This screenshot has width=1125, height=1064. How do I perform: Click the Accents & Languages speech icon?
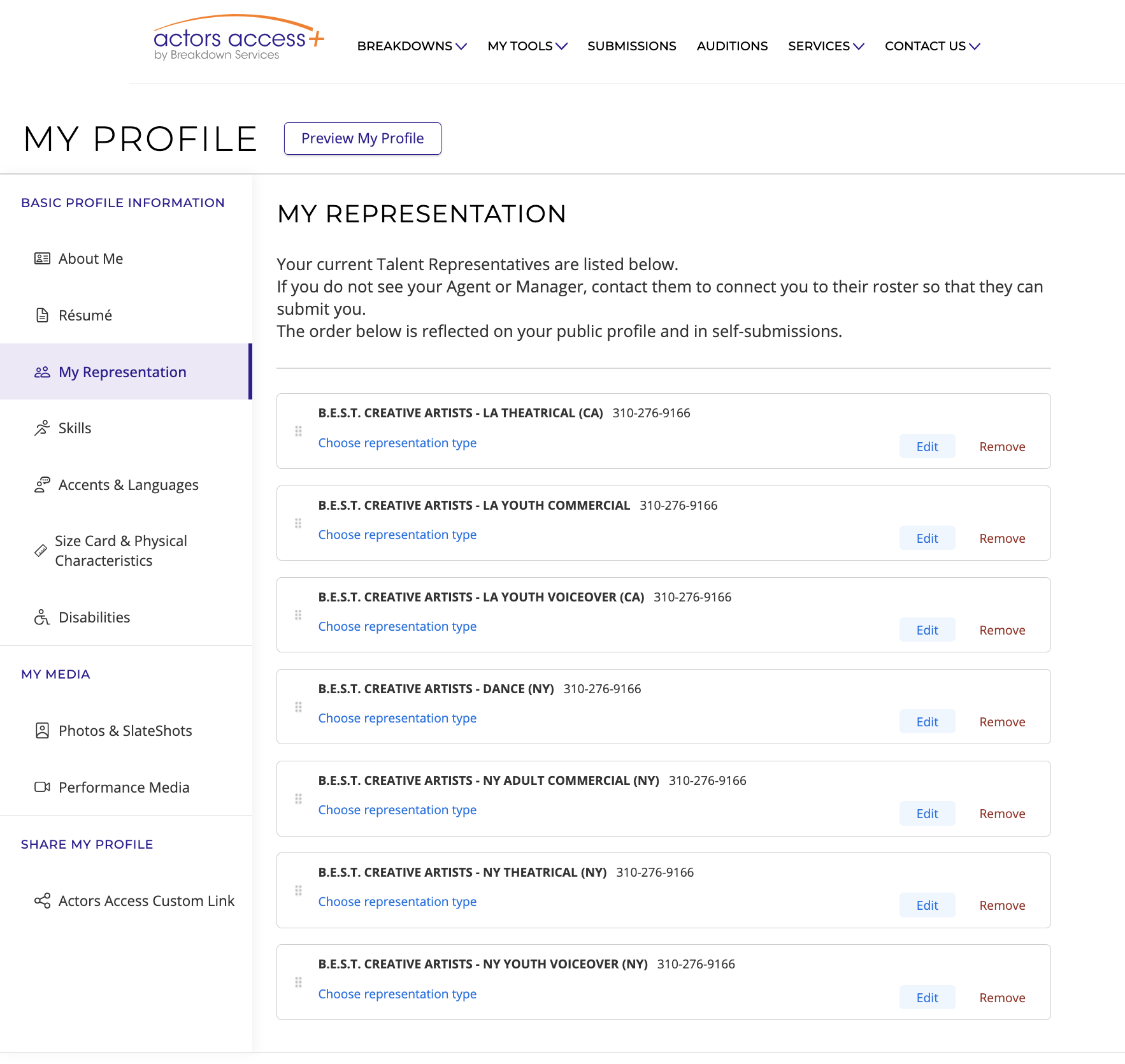tap(42, 485)
